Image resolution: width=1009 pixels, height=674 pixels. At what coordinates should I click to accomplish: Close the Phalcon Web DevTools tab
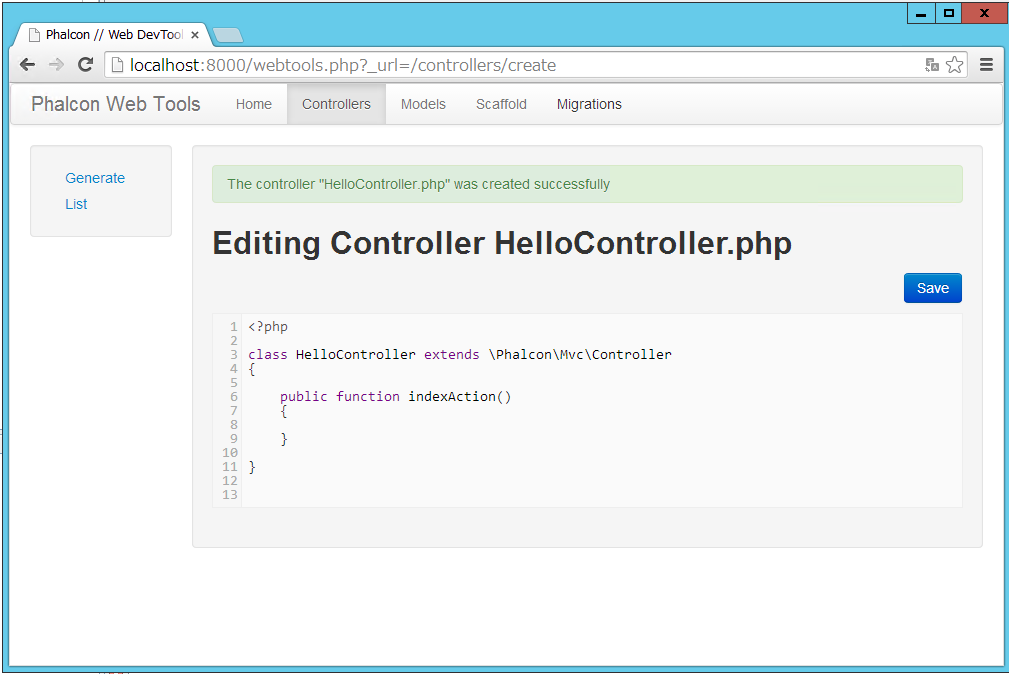click(195, 35)
